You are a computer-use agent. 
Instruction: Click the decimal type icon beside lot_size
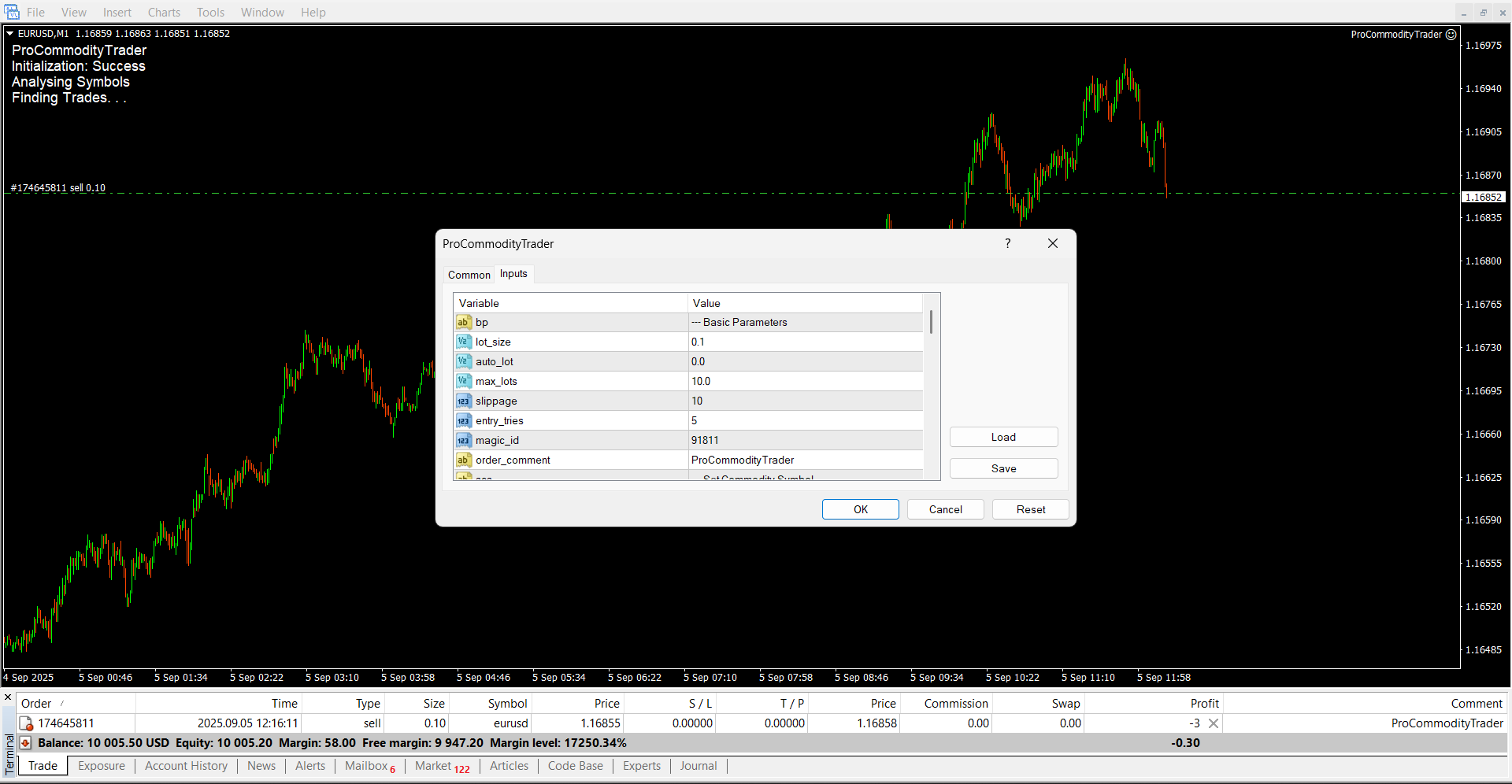coord(463,342)
